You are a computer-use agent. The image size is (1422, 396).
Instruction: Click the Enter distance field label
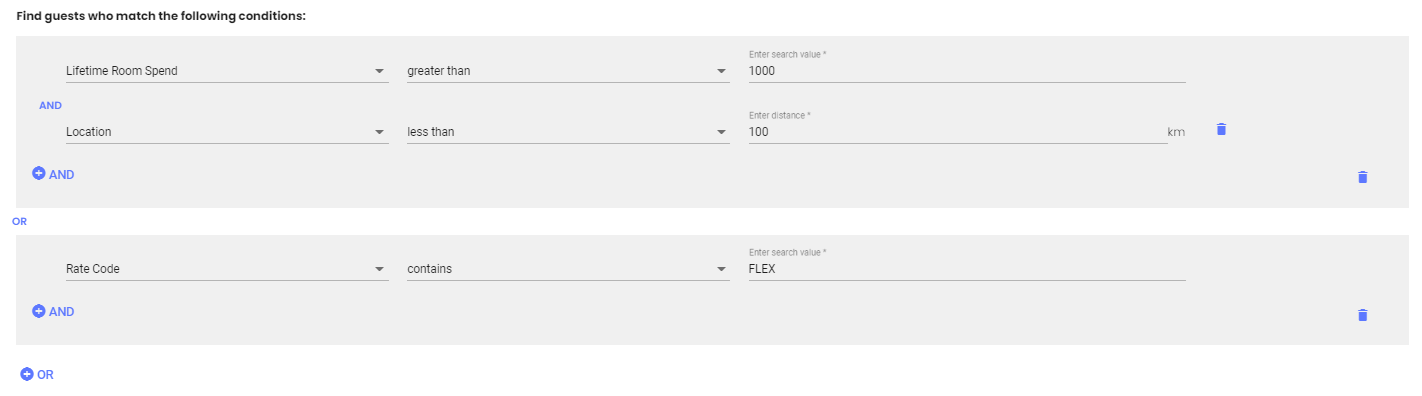coord(779,115)
